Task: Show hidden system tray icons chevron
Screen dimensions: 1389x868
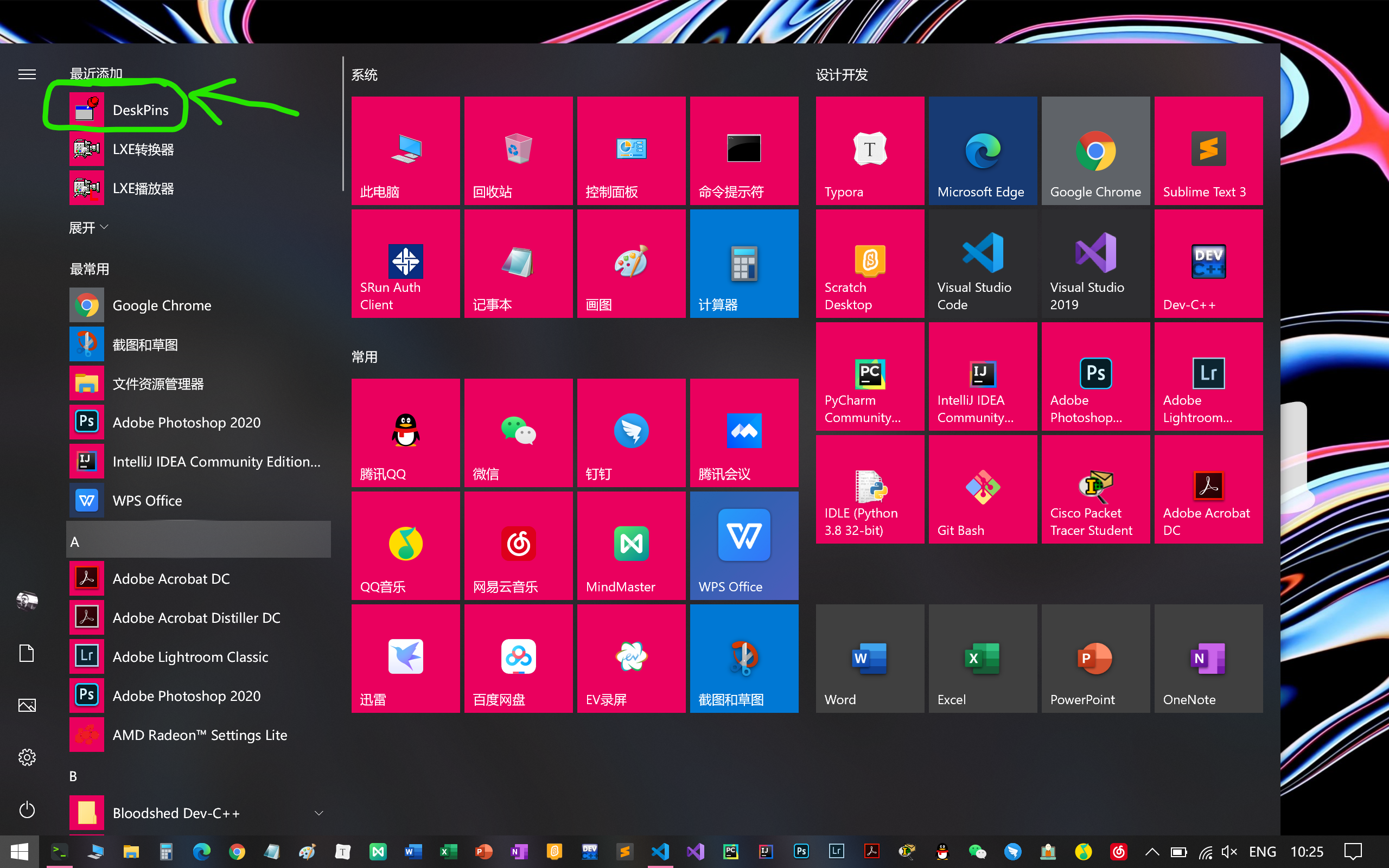Action: [x=1152, y=852]
